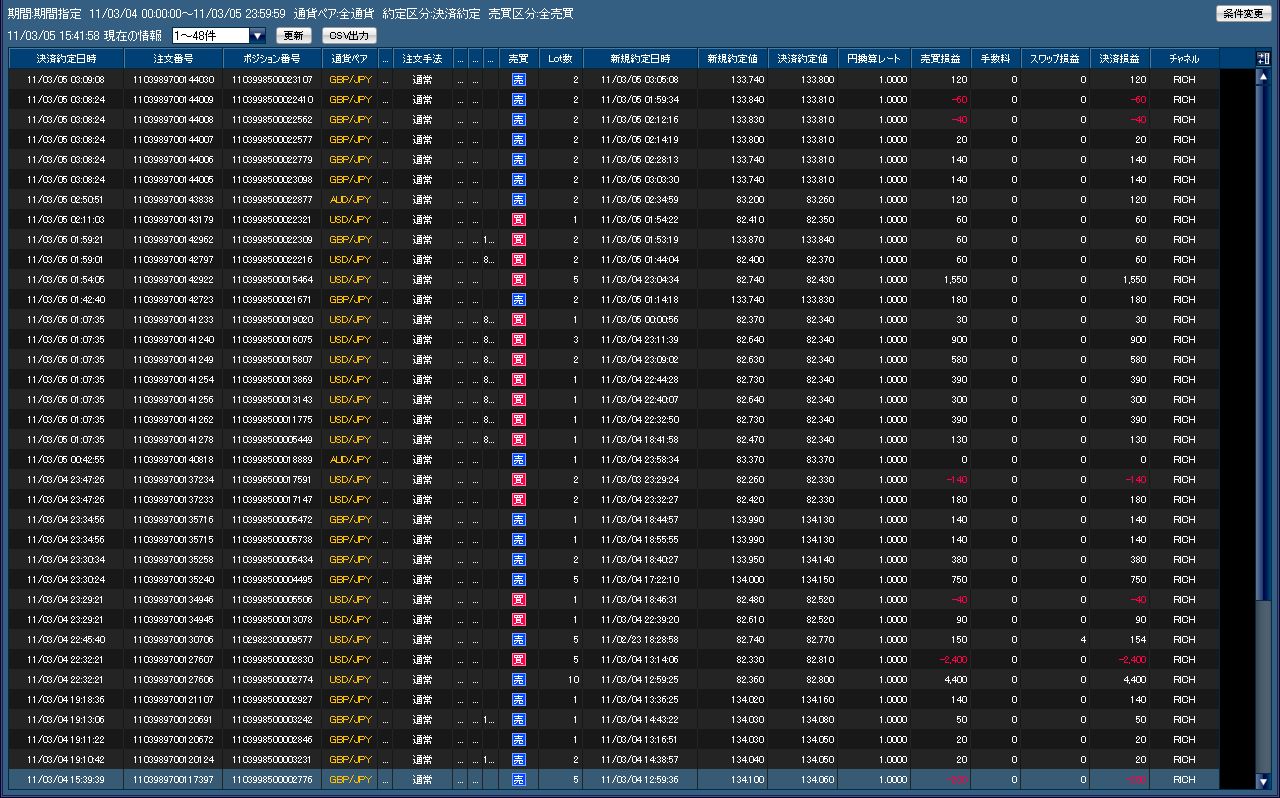This screenshot has width=1280, height=798.
Task: Click the 決済損益 column header
Action: click(x=1119, y=59)
